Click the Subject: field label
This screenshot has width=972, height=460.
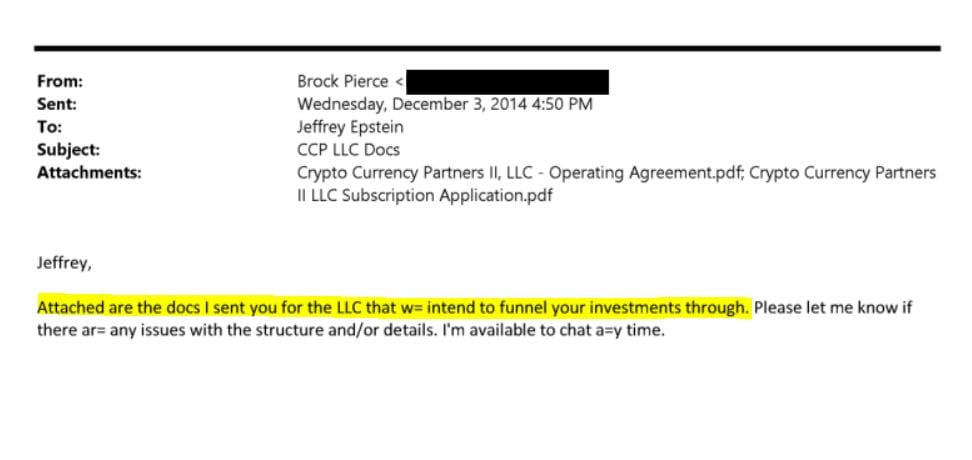[68, 150]
